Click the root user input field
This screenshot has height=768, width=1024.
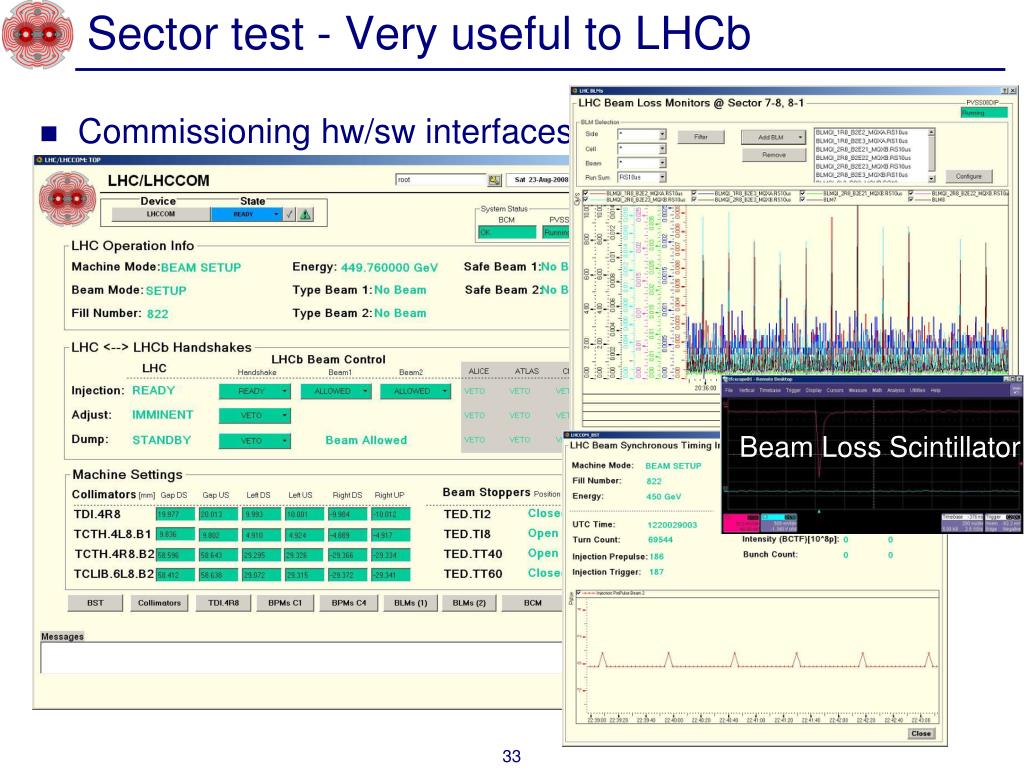point(441,180)
